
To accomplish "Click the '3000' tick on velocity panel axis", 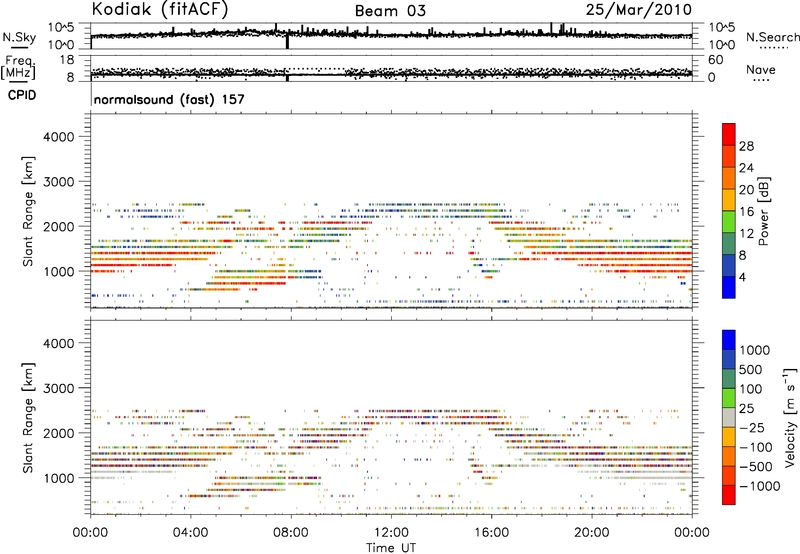I will (58, 388).
